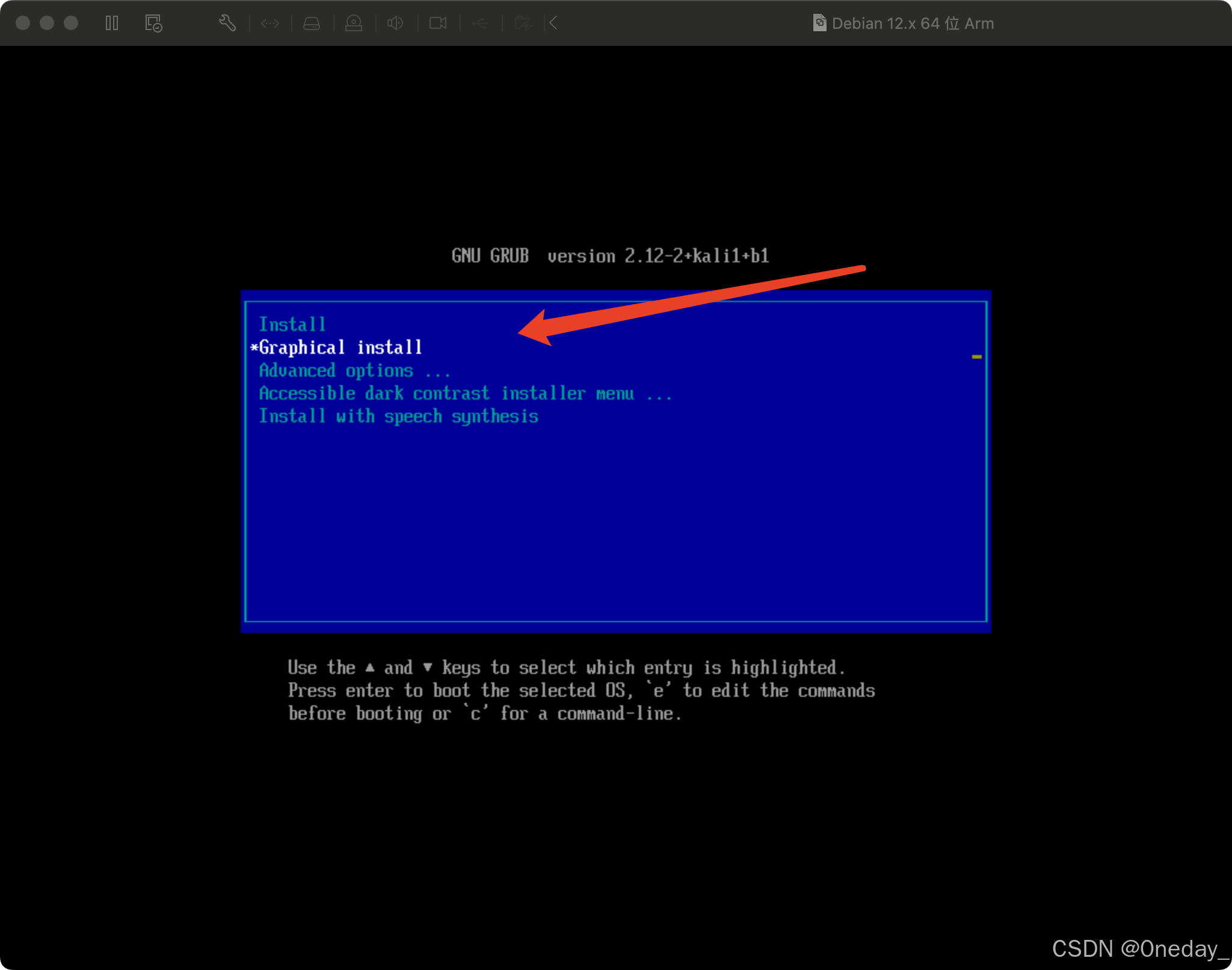Click the 'GNU GRUB version 2.12-2+kali1+b1' heading
The width and height of the screenshot is (1232, 970).
610,256
